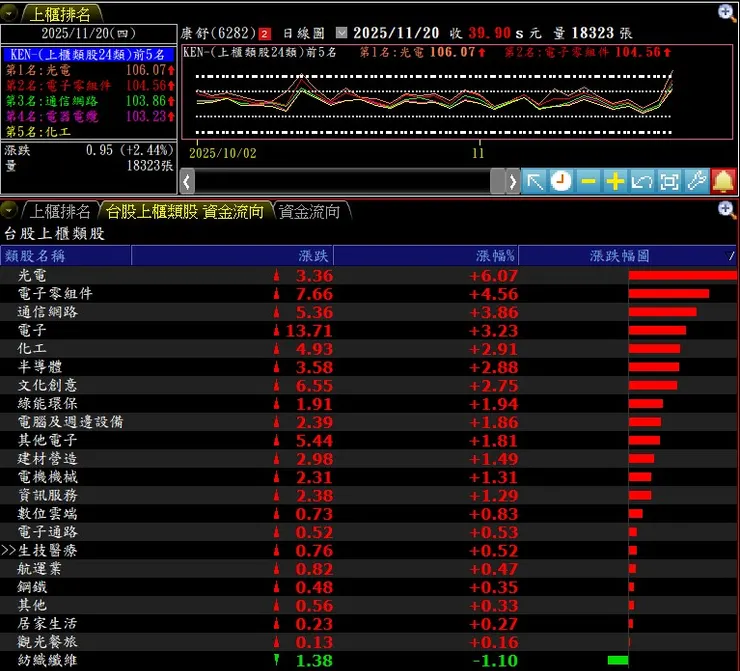Click the 漲跌幅圖 column header
This screenshot has height=671, width=740.
click(x=627, y=256)
